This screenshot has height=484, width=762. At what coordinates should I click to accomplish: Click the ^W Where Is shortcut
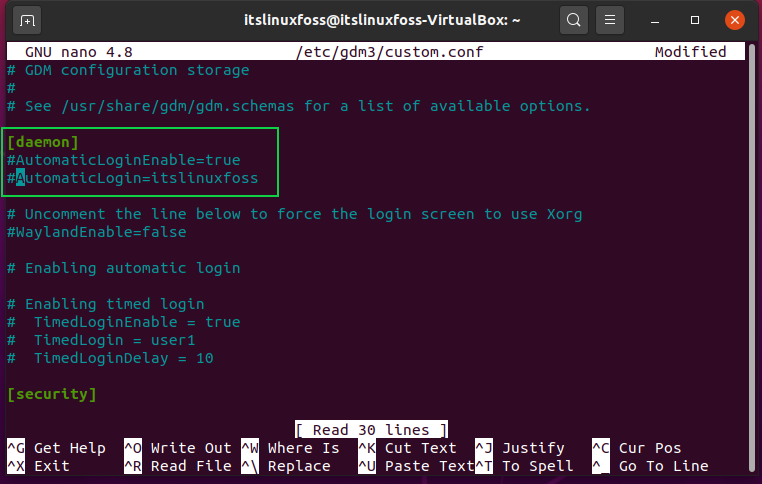point(290,448)
